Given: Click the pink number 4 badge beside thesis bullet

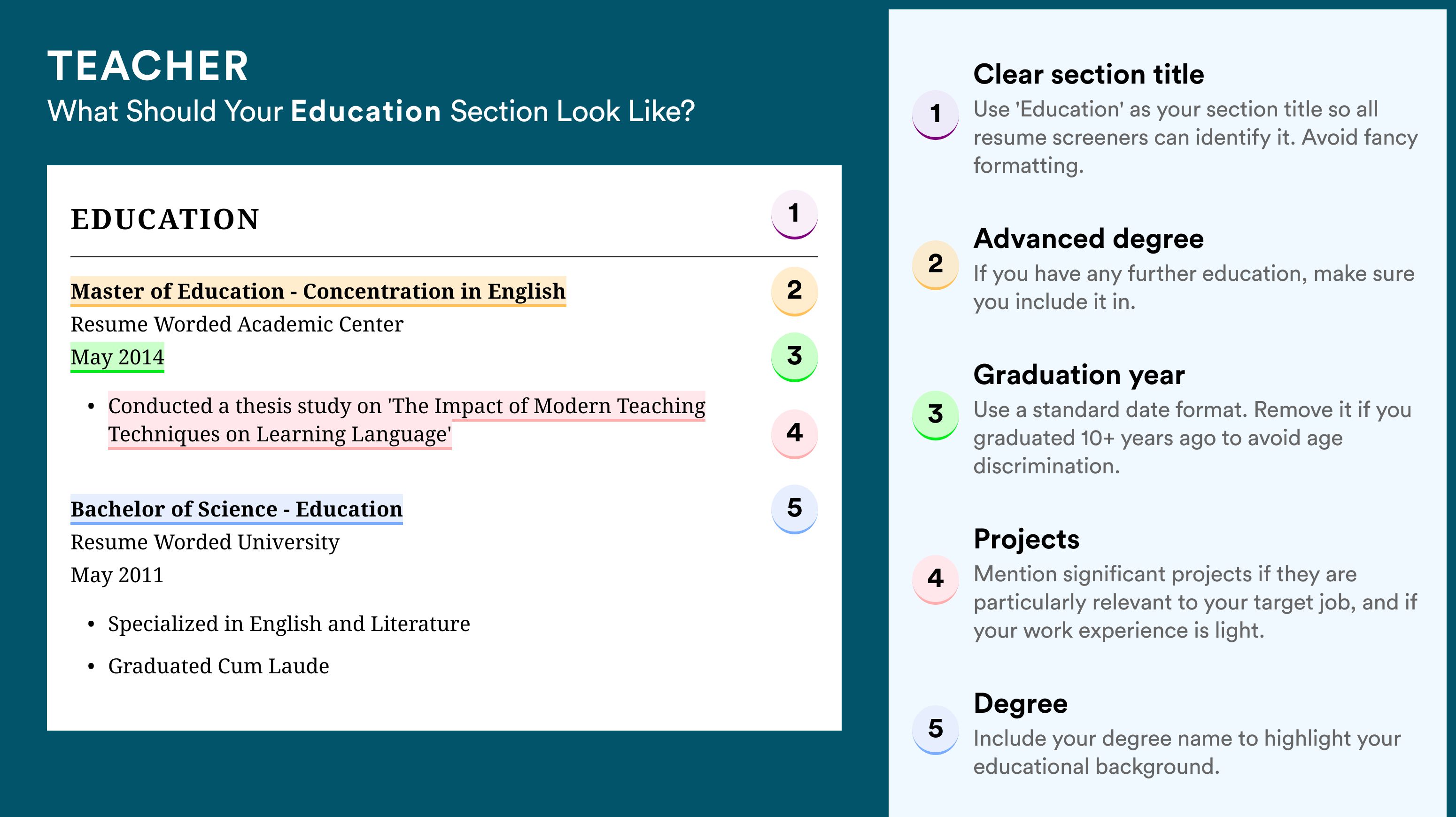Looking at the screenshot, I should pyautogui.click(x=794, y=434).
